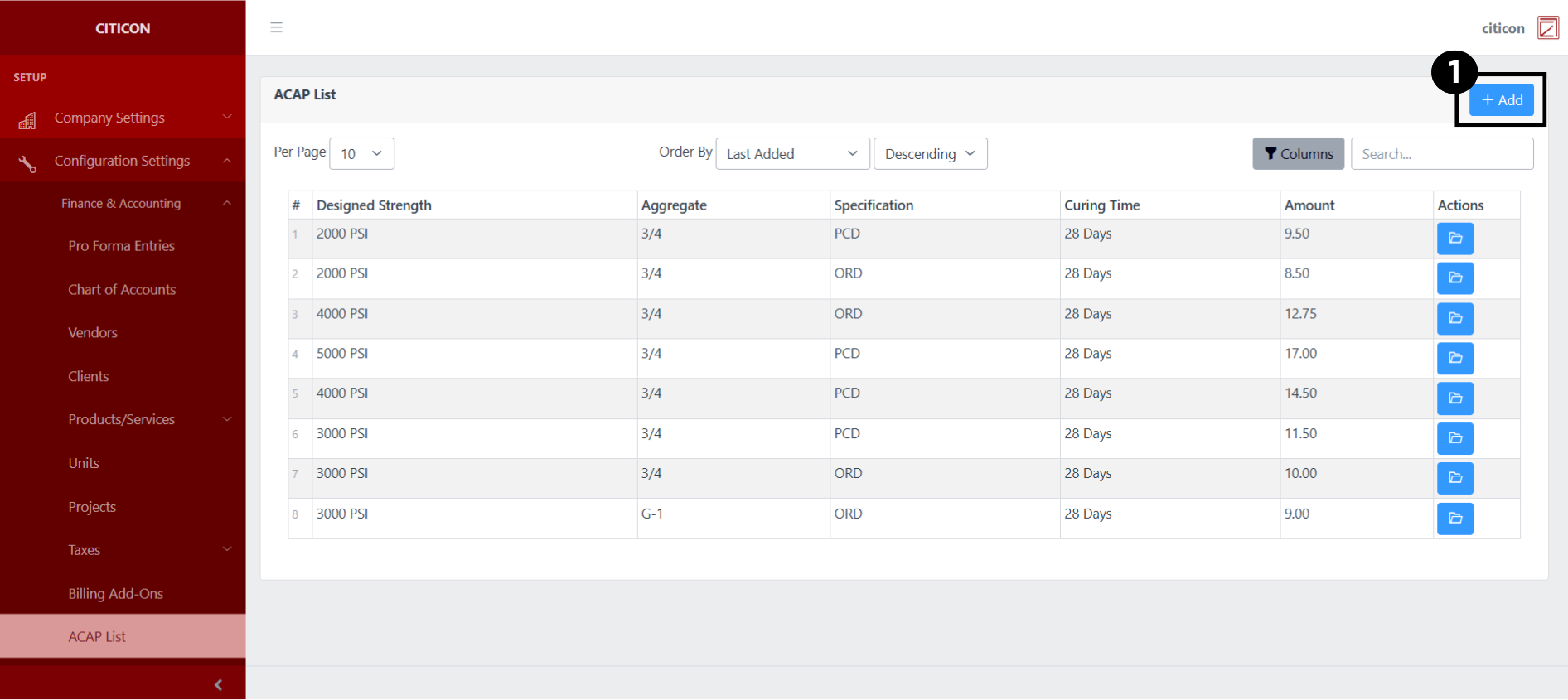Viewport: 1568px width, 700px height.
Task: Click the hamburger menu icon
Action: 276,27
